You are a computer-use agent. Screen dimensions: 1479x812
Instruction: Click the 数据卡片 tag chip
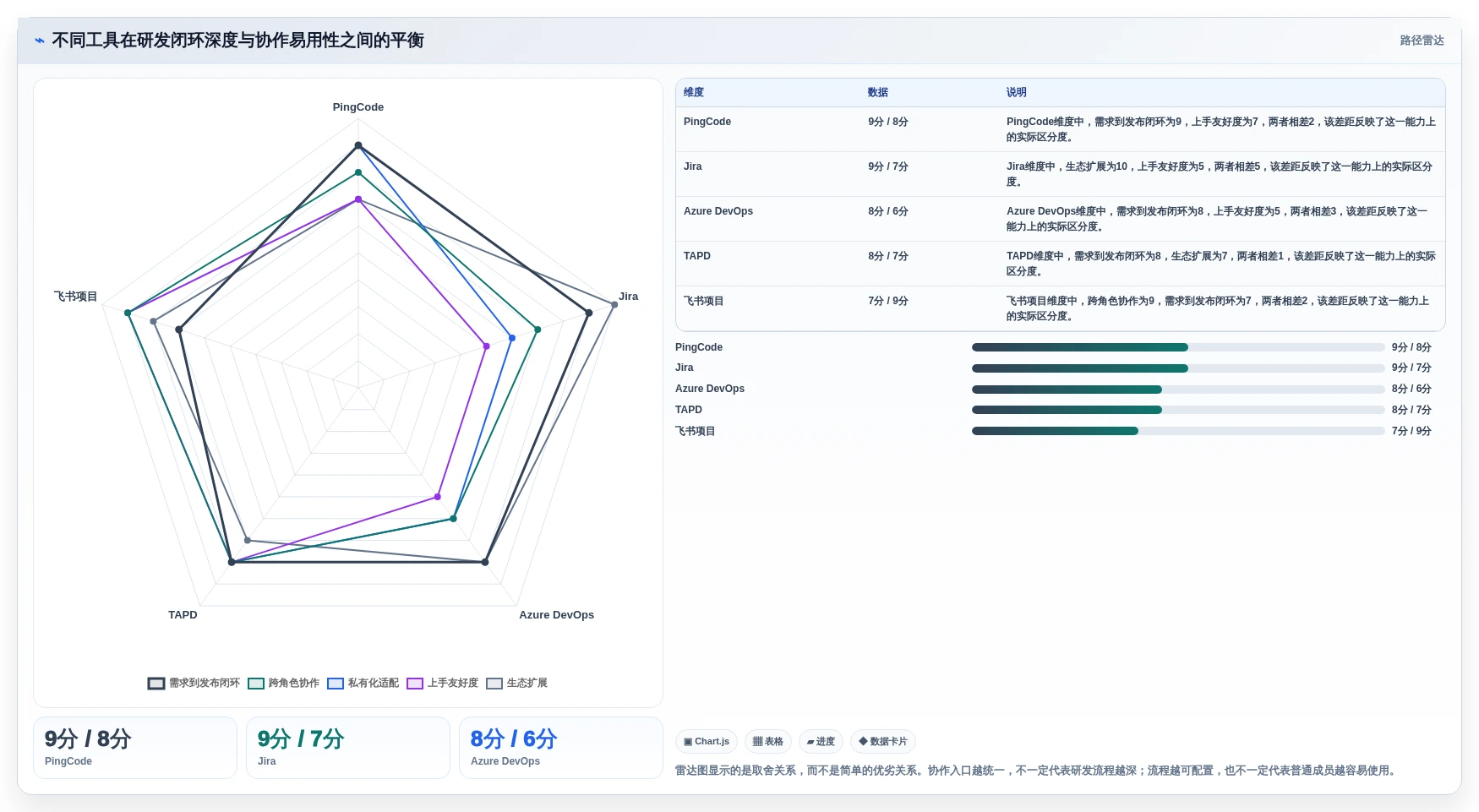tap(883, 741)
